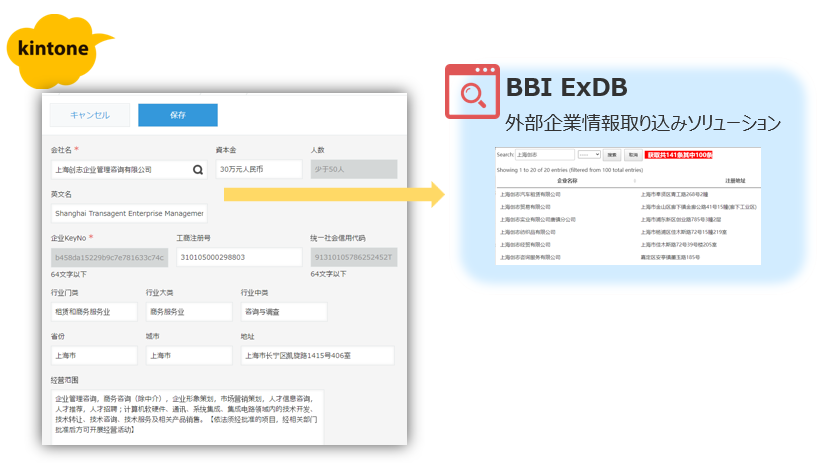Select the first company row in the results table
Screen dimensions: 821x474
click(x=534, y=194)
